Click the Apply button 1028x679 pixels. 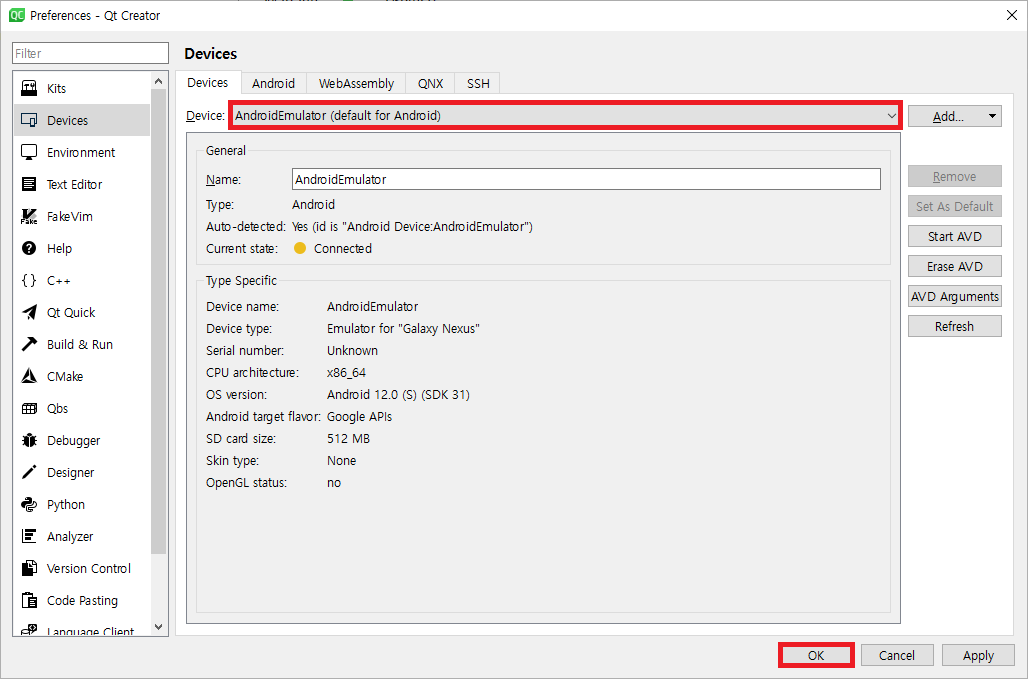tap(978, 655)
